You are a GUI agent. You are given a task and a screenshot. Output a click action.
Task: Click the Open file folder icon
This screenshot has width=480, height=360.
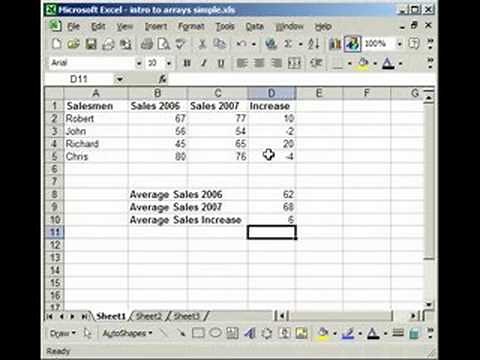point(73,44)
